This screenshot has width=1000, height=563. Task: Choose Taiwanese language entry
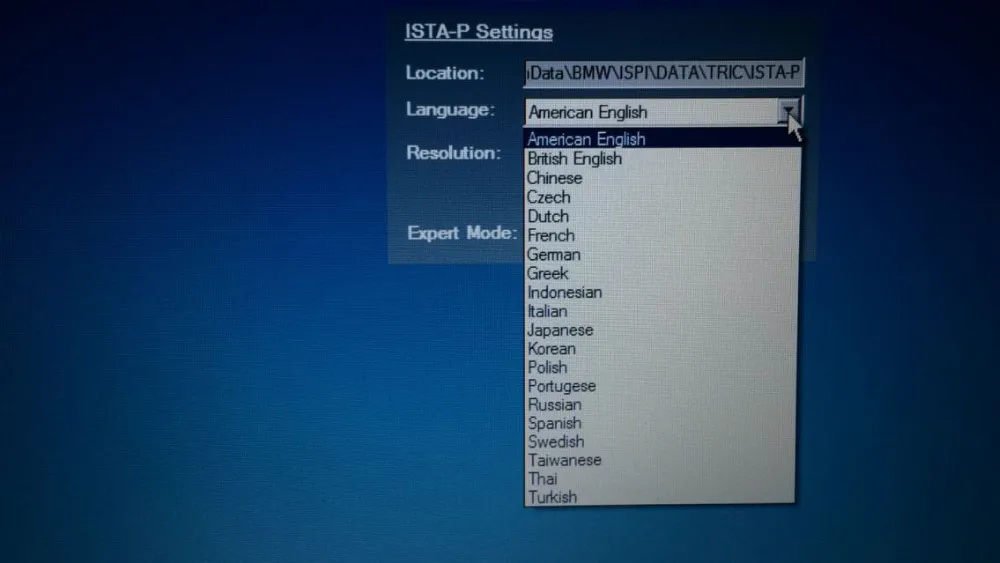661,460
